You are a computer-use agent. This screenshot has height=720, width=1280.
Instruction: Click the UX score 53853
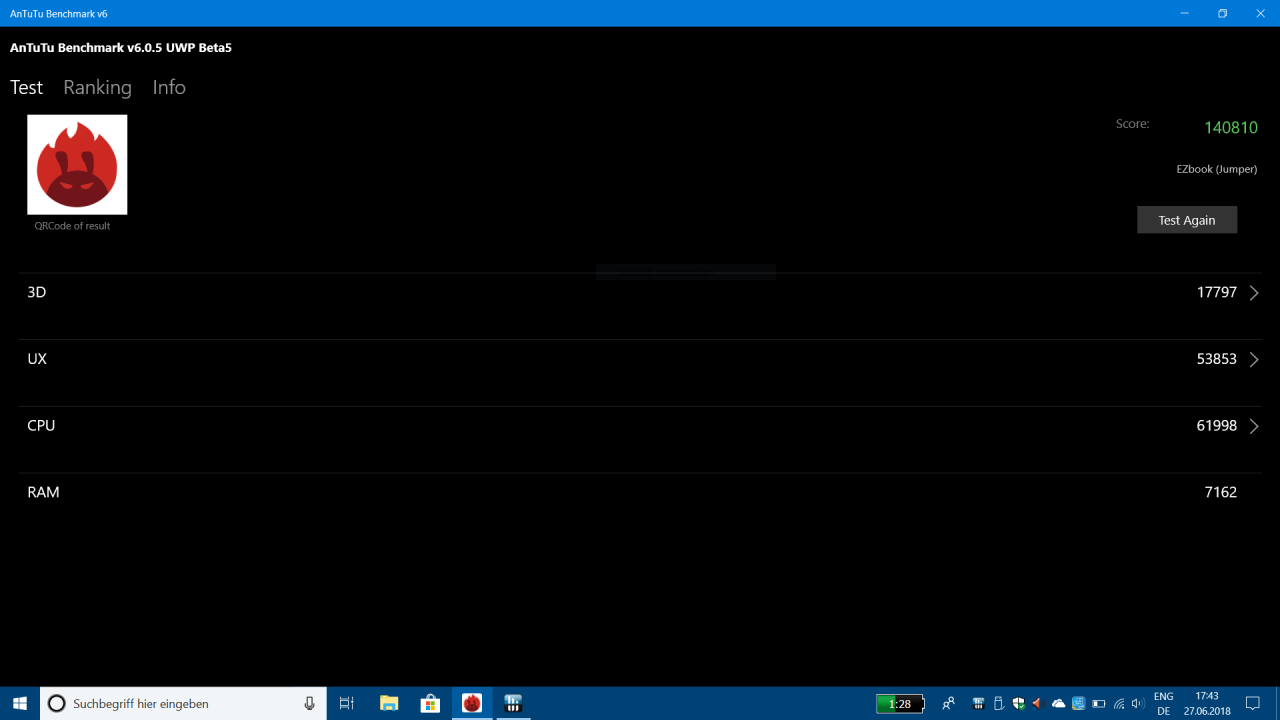1217,359
